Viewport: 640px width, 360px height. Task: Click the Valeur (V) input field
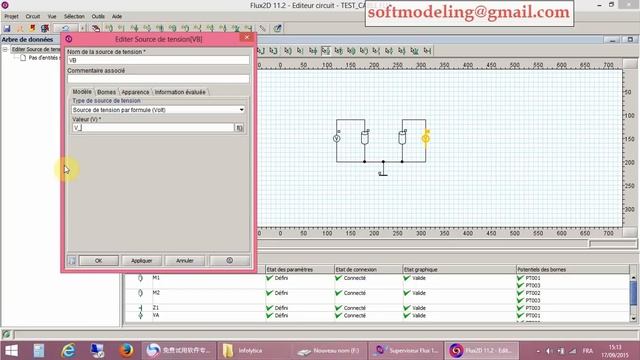[x=153, y=128]
